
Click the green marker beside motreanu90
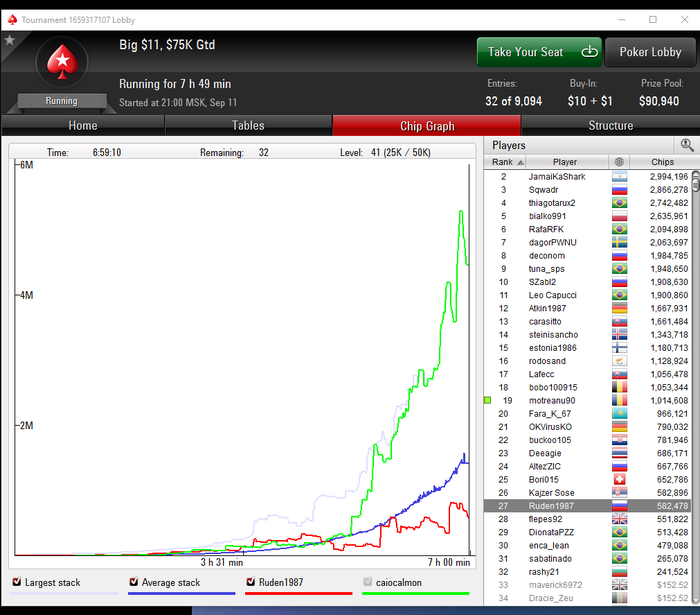[x=488, y=400]
